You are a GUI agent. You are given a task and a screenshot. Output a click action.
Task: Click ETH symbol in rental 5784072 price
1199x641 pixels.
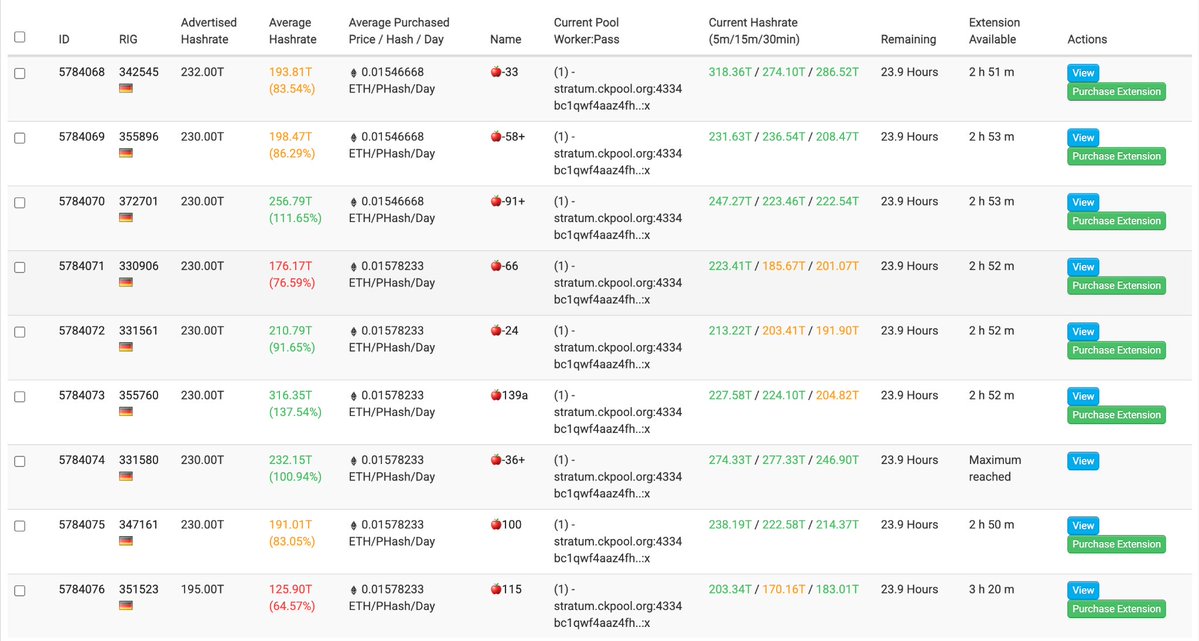pyautogui.click(x=353, y=331)
